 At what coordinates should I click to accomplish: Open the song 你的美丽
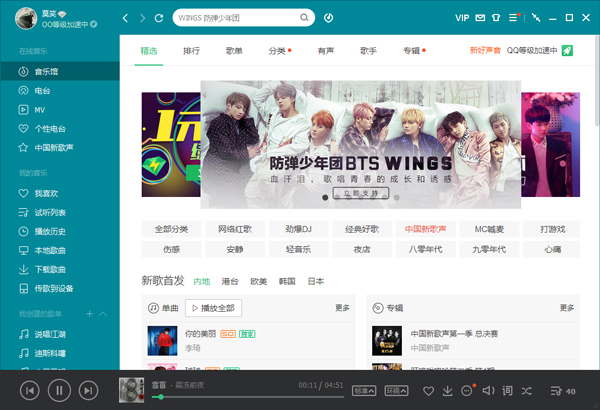tap(201, 334)
